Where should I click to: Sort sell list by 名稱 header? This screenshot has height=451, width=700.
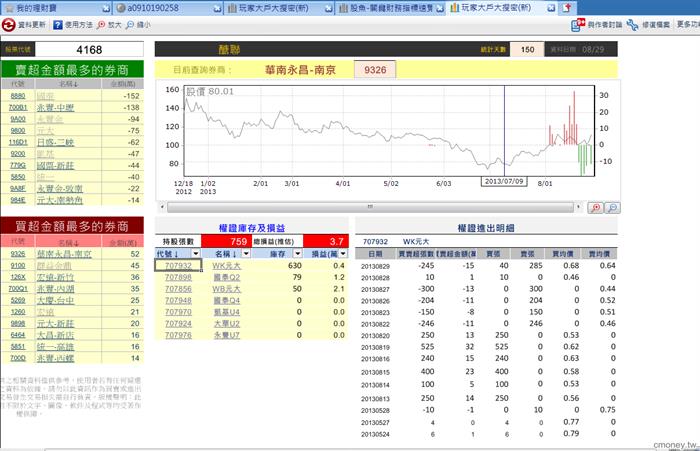tap(68, 84)
